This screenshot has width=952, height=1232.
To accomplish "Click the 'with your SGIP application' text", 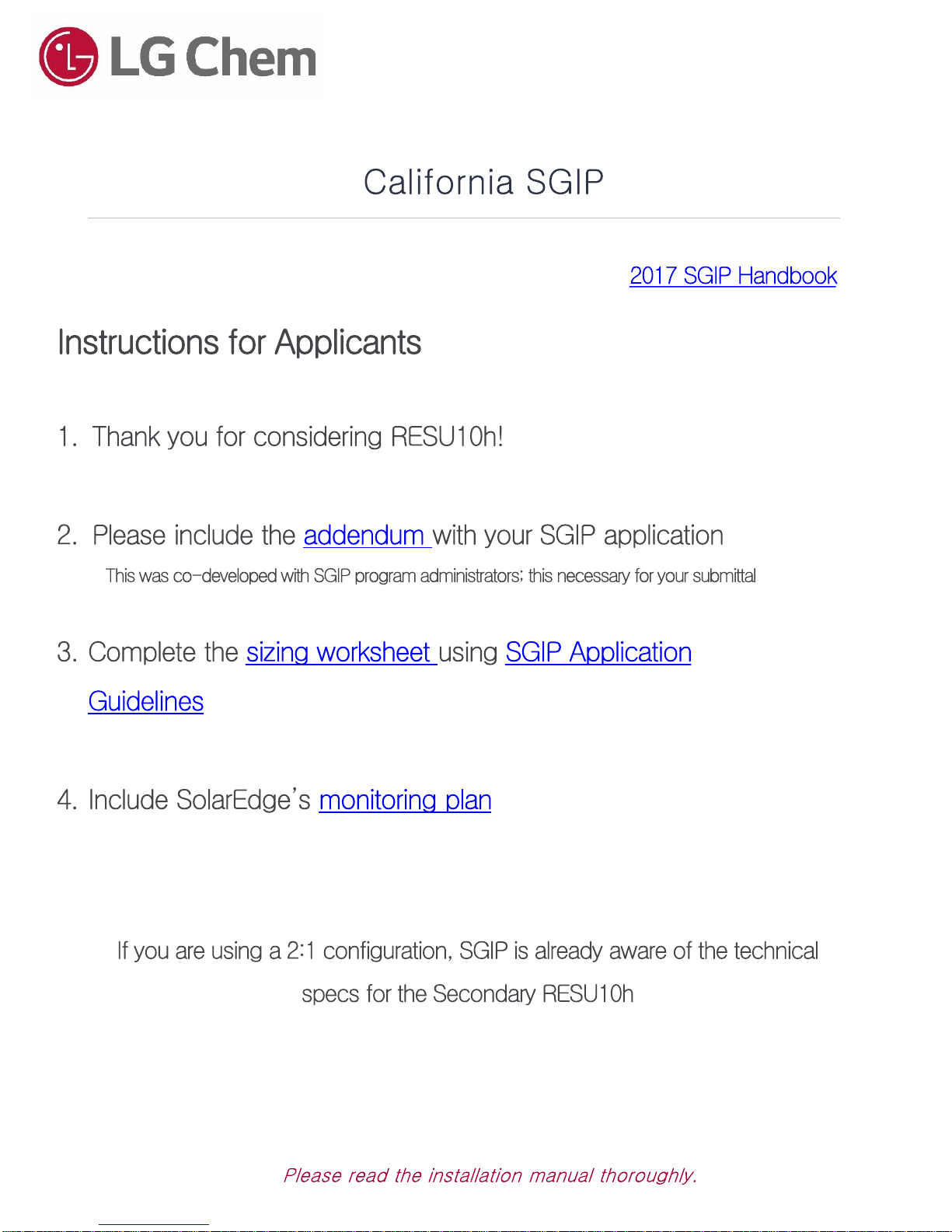I will click(x=578, y=536).
